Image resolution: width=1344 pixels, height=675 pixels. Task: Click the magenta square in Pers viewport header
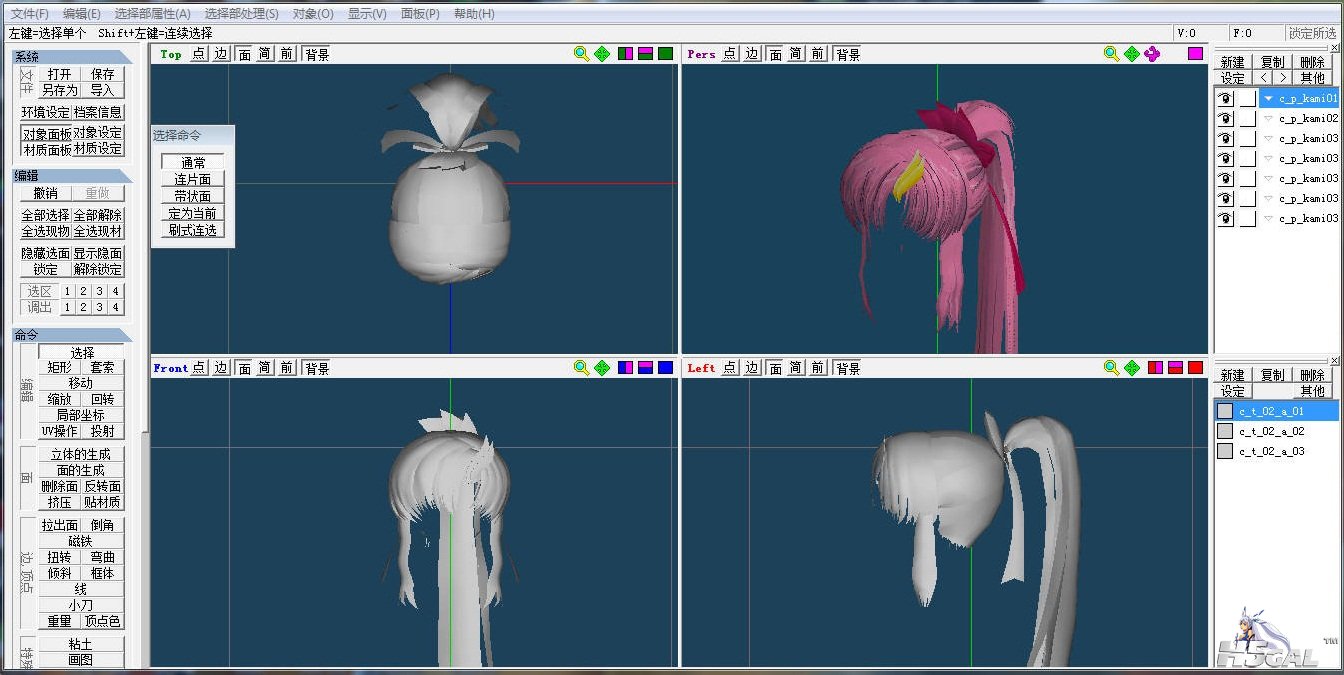tap(1195, 54)
